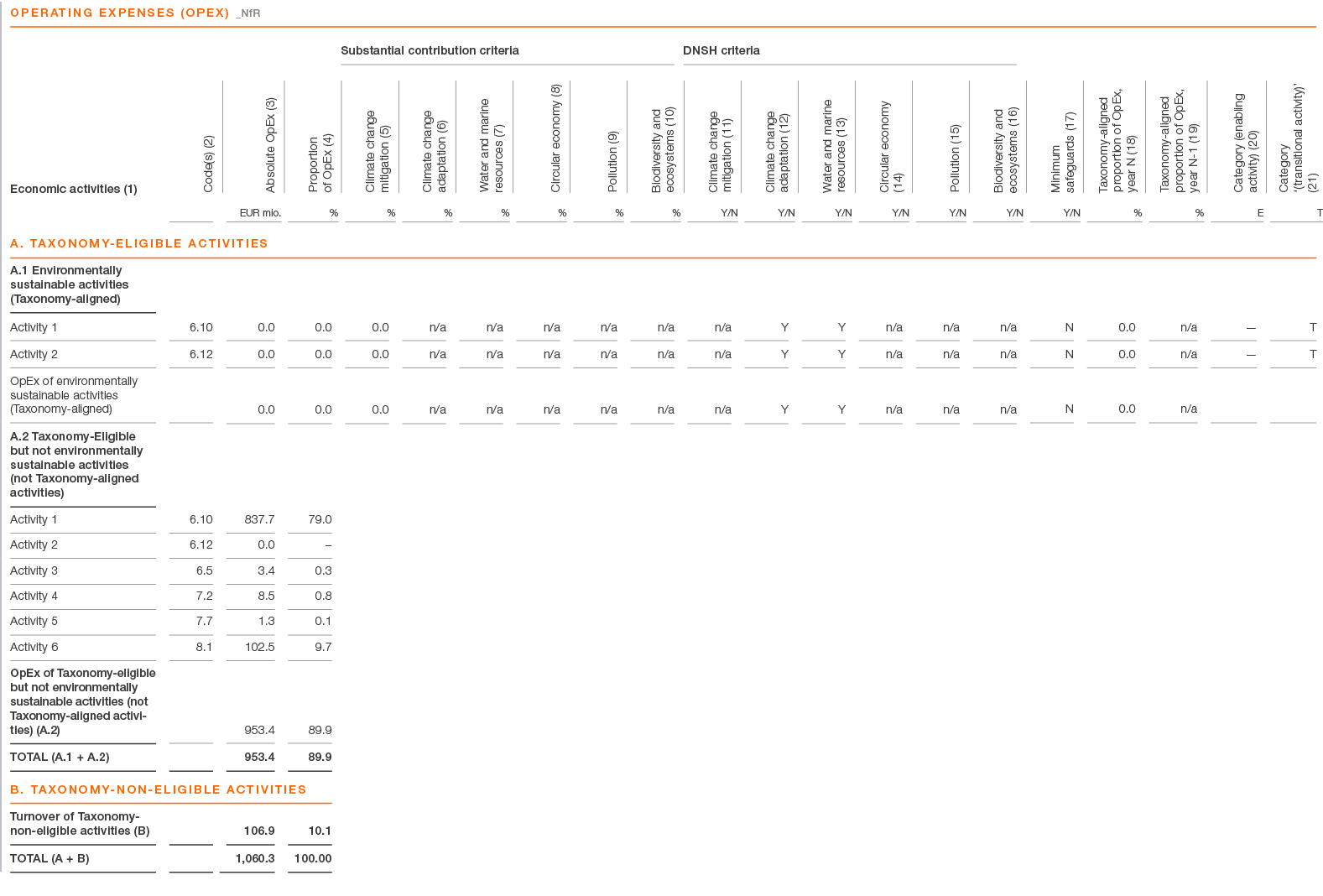Screen dimensions: 1323x896
Task: Click 'Turnover of Taxonomy-non-eligible activities (B)' label
Action: 80,824
